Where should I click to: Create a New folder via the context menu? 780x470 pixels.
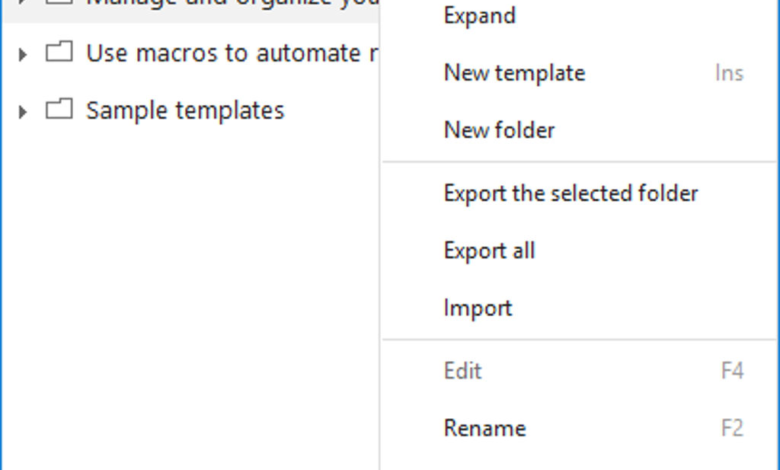[x=499, y=130]
